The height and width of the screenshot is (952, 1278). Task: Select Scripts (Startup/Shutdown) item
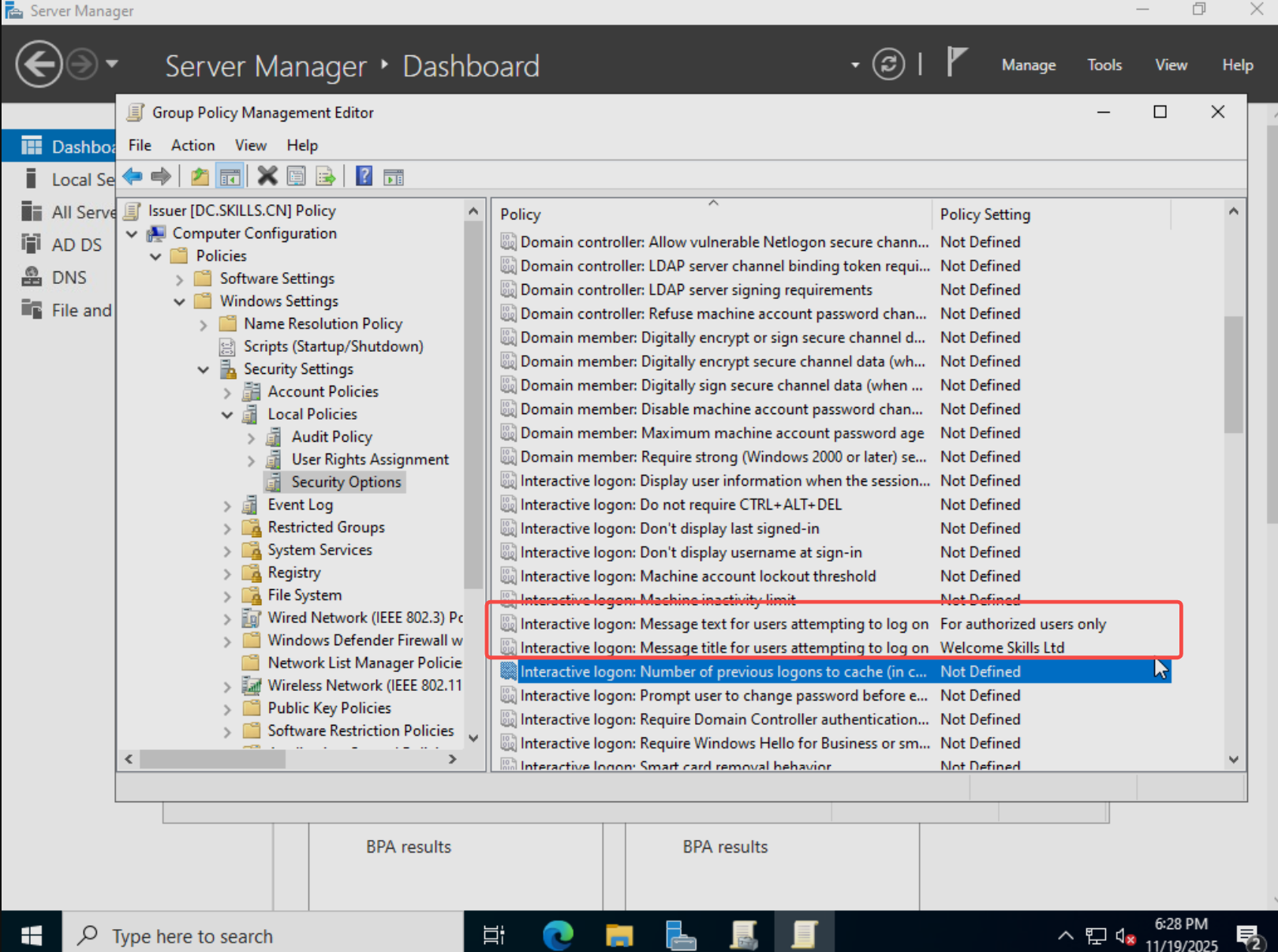tap(333, 346)
